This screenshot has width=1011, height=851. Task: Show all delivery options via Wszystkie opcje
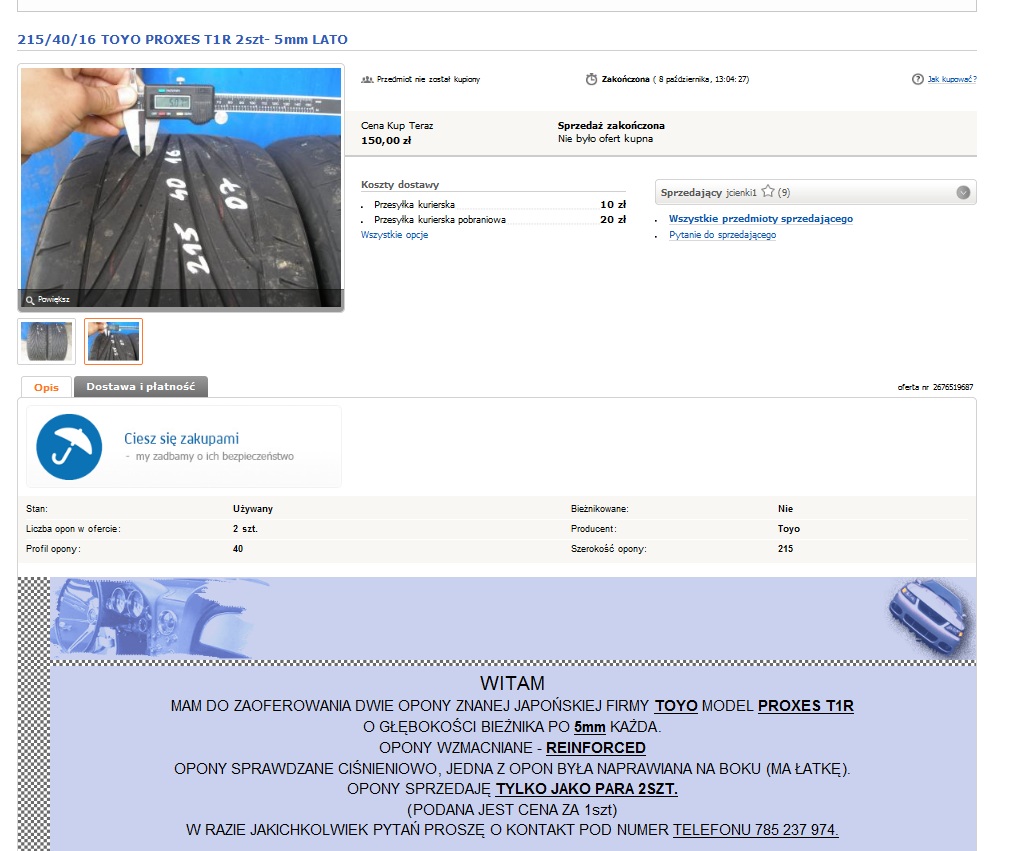(394, 235)
